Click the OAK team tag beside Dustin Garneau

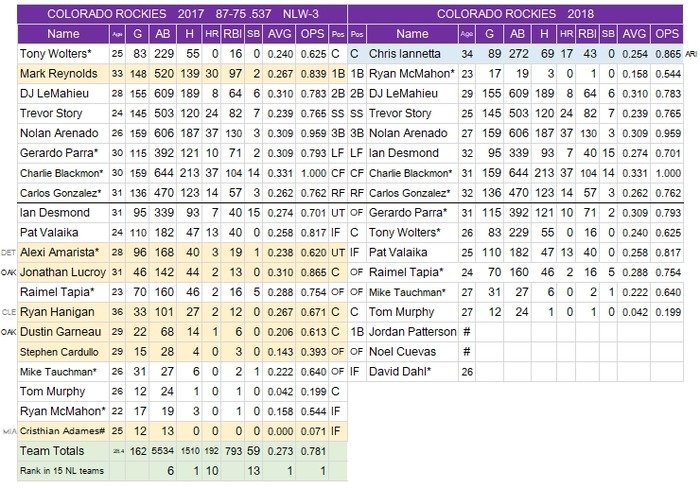8,332
